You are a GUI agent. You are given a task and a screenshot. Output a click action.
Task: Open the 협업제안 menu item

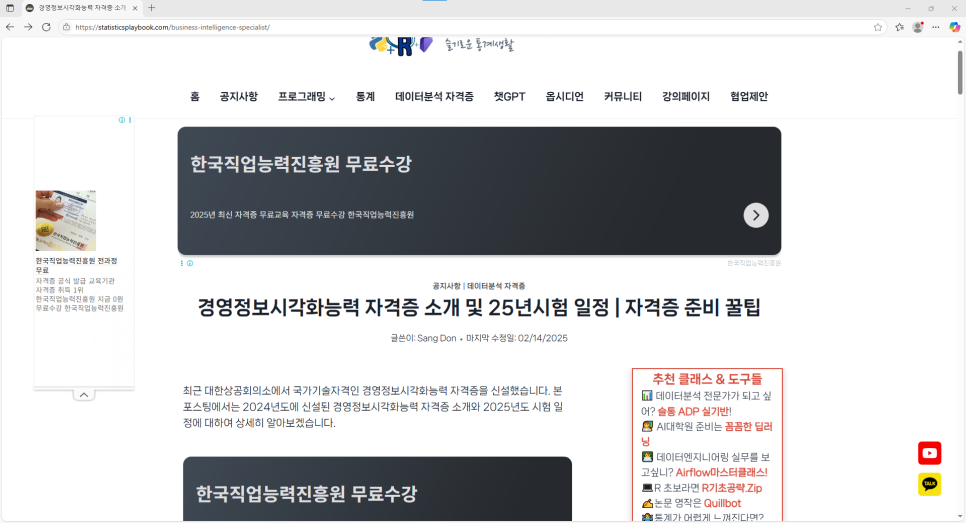749,97
